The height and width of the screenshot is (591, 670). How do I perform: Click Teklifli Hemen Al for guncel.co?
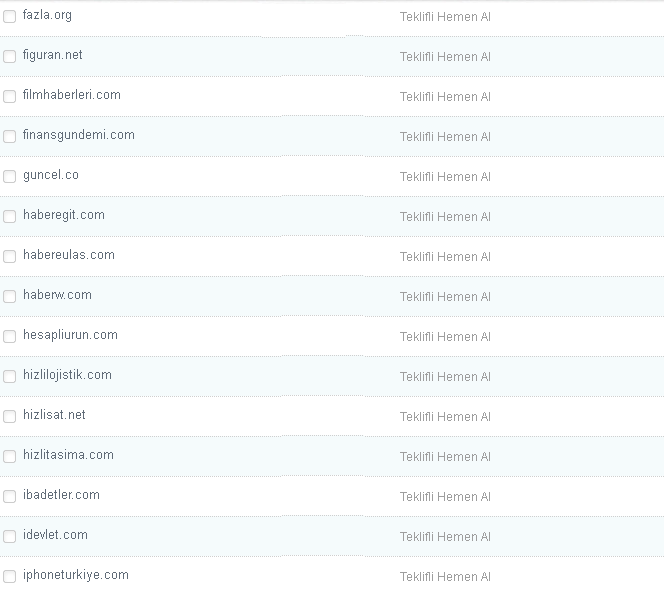pyautogui.click(x=445, y=177)
